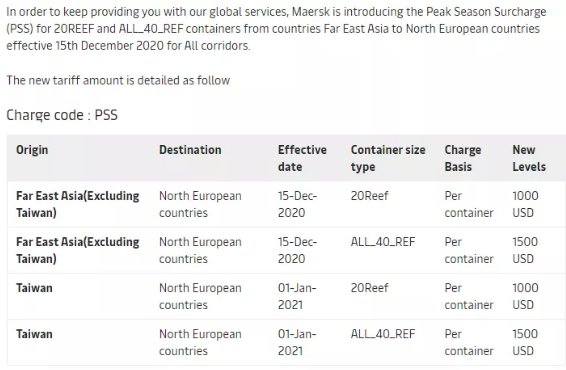The image size is (566, 370).
Task: Click the last 1500 USD value
Action: pyautogui.click(x=525, y=342)
